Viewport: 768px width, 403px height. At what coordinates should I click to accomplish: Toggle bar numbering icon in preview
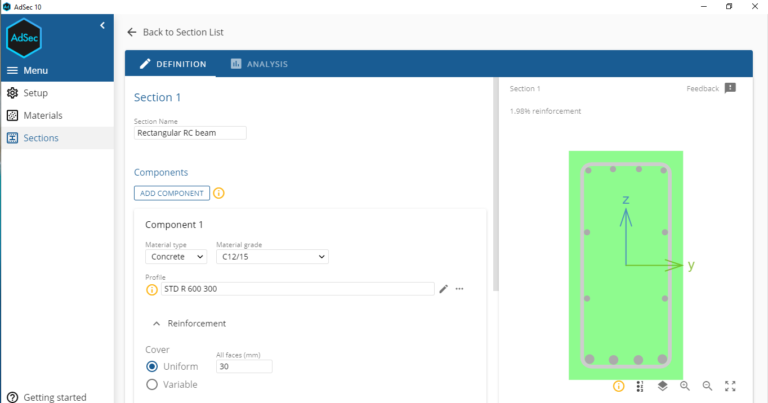[640, 386]
